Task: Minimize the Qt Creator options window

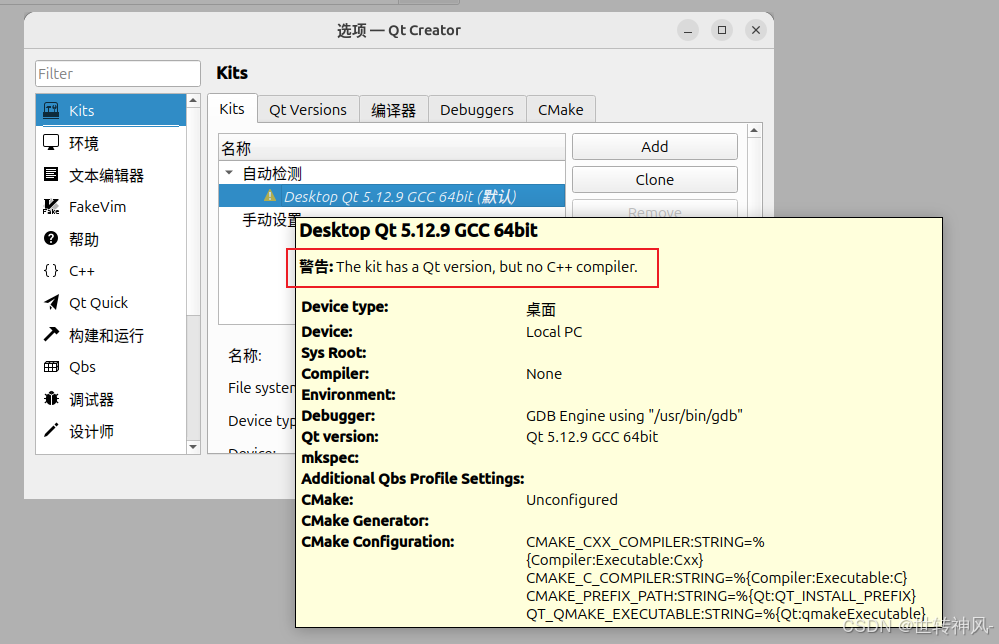Action: tap(688, 30)
